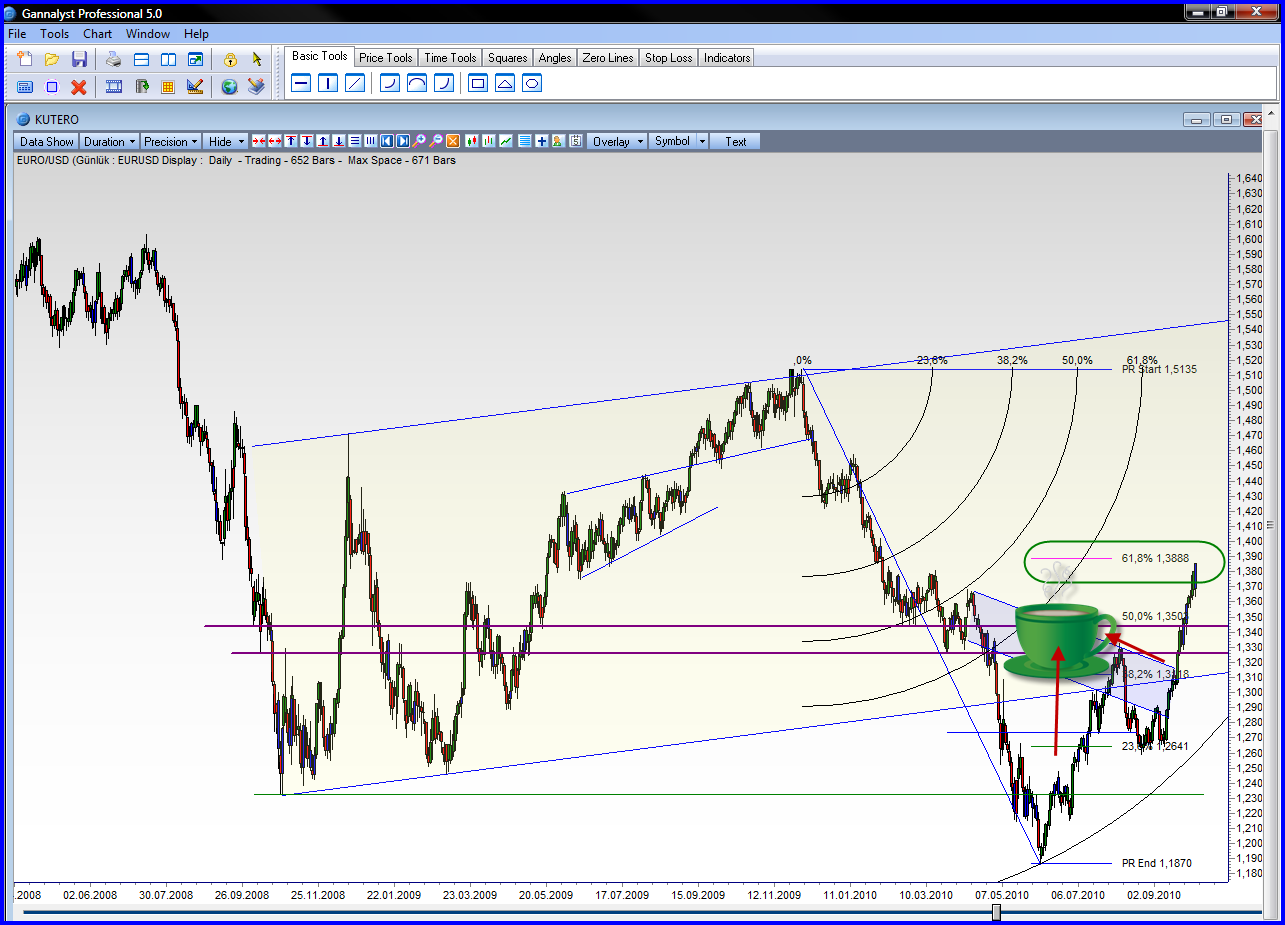The width and height of the screenshot is (1285, 925).
Task: Click the orange X icon in chart toolbar
Action: 453,142
